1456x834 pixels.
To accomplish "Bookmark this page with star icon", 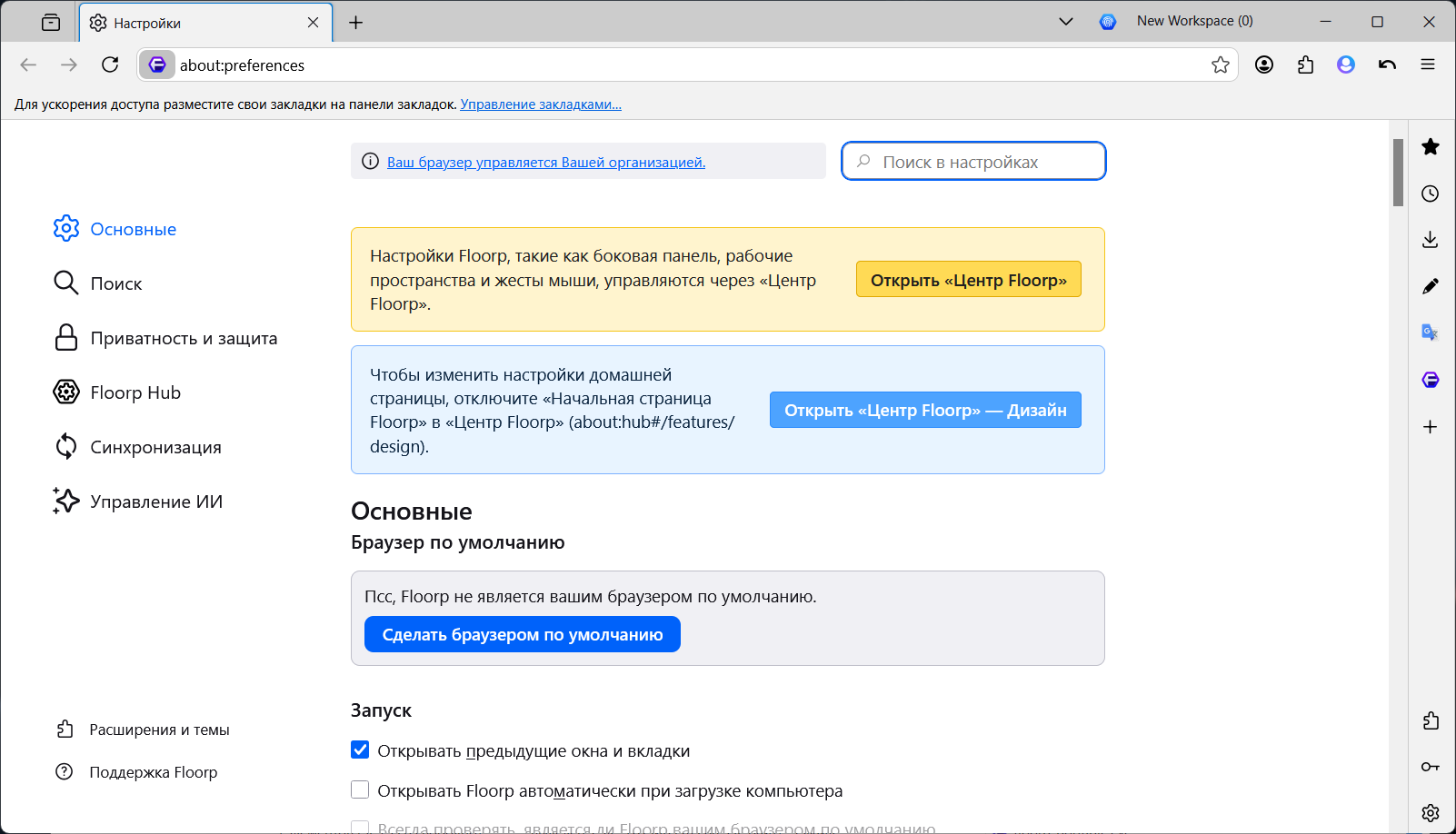I will point(1221,65).
